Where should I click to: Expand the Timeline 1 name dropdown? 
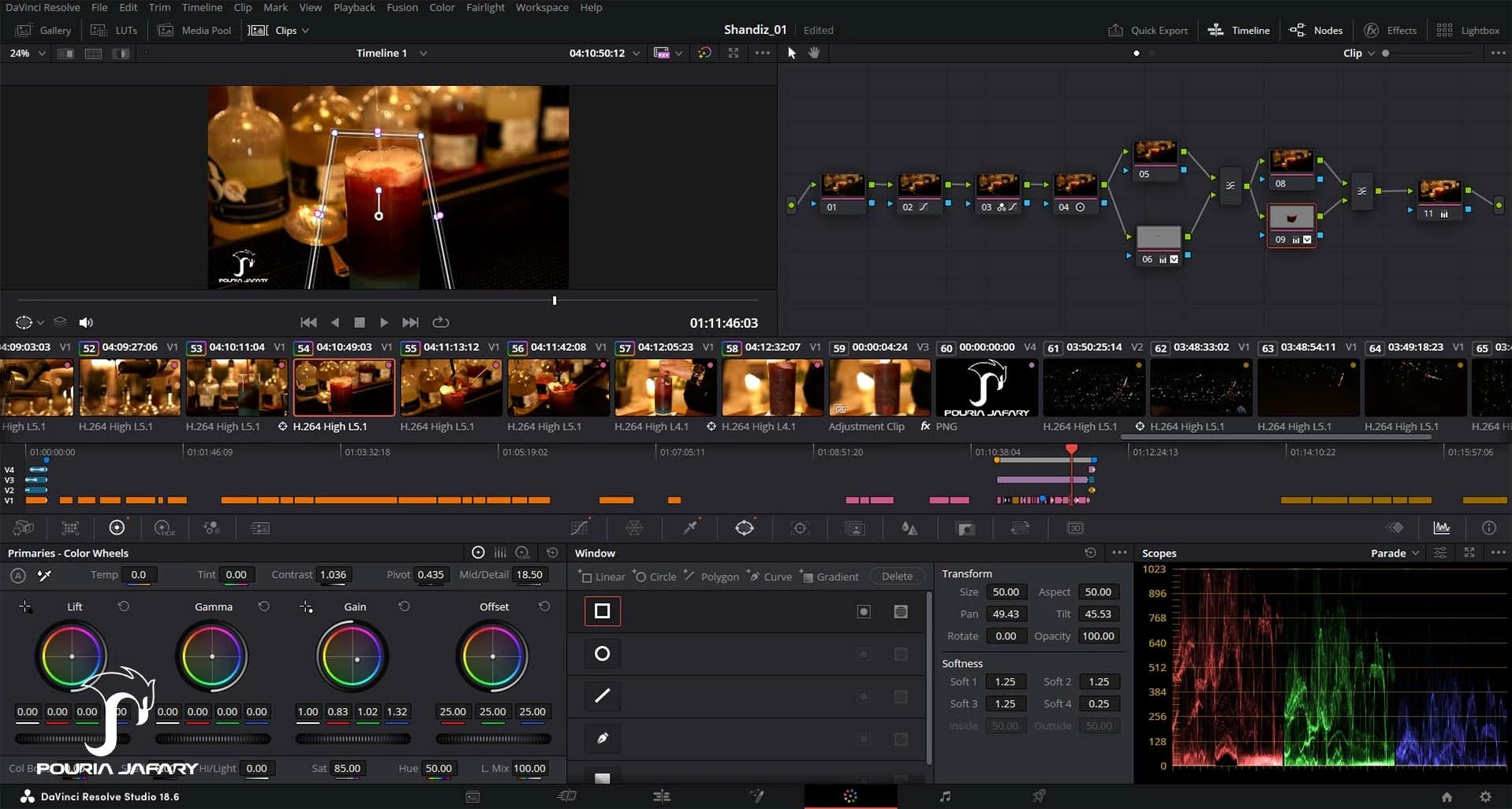point(424,53)
